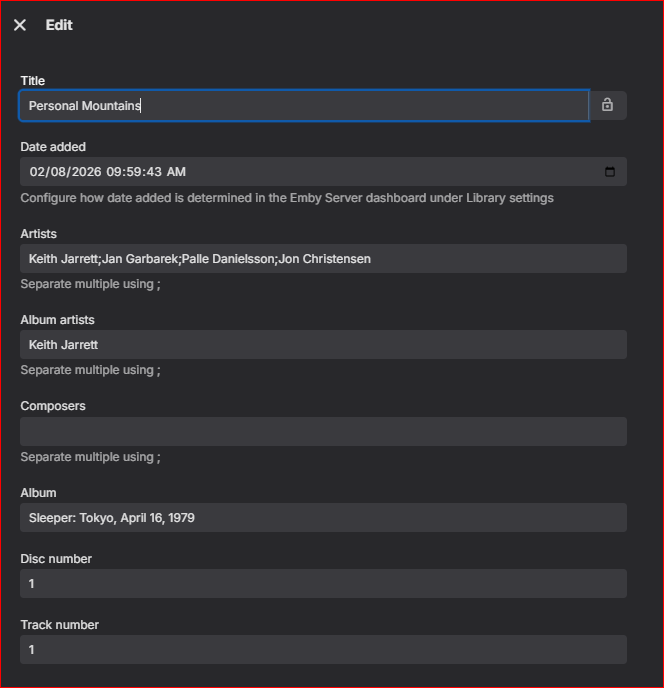Image resolution: width=664 pixels, height=688 pixels.
Task: Click the Album artists field containing Keith Jarrett
Action: pyautogui.click(x=323, y=345)
